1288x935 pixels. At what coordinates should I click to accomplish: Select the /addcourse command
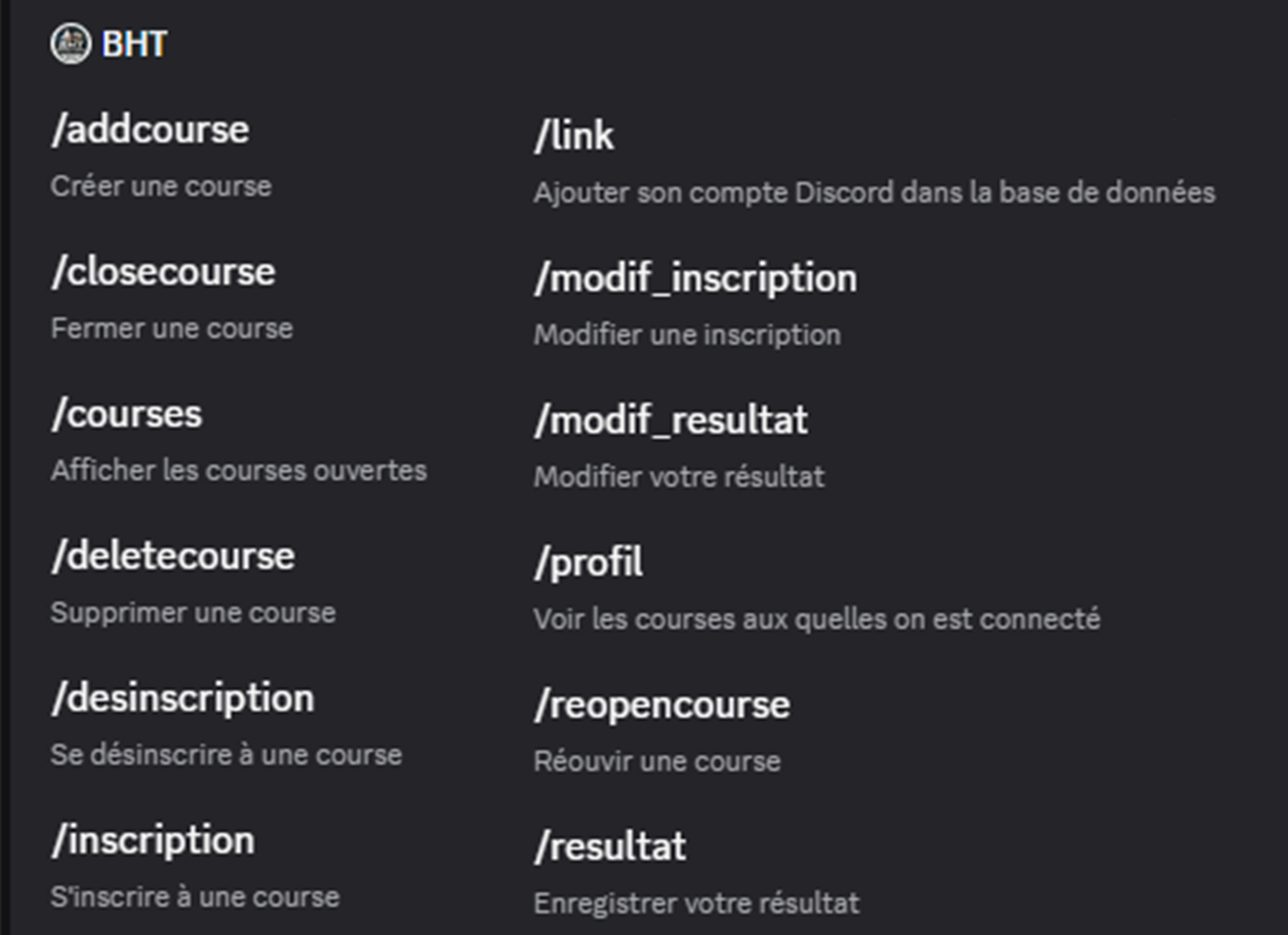150,130
